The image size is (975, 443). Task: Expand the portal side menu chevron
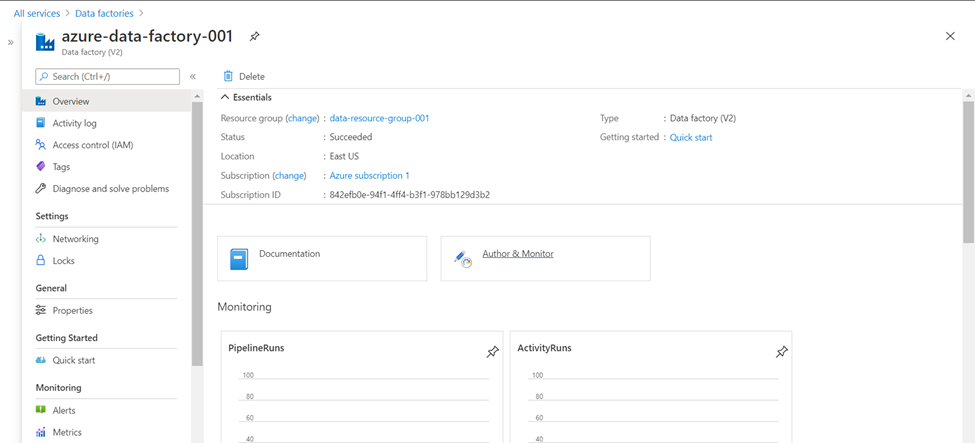pos(11,42)
